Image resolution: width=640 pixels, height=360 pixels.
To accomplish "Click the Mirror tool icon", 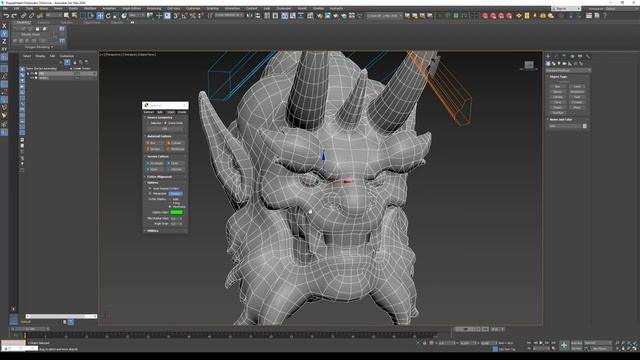I will click(x=250, y=16).
